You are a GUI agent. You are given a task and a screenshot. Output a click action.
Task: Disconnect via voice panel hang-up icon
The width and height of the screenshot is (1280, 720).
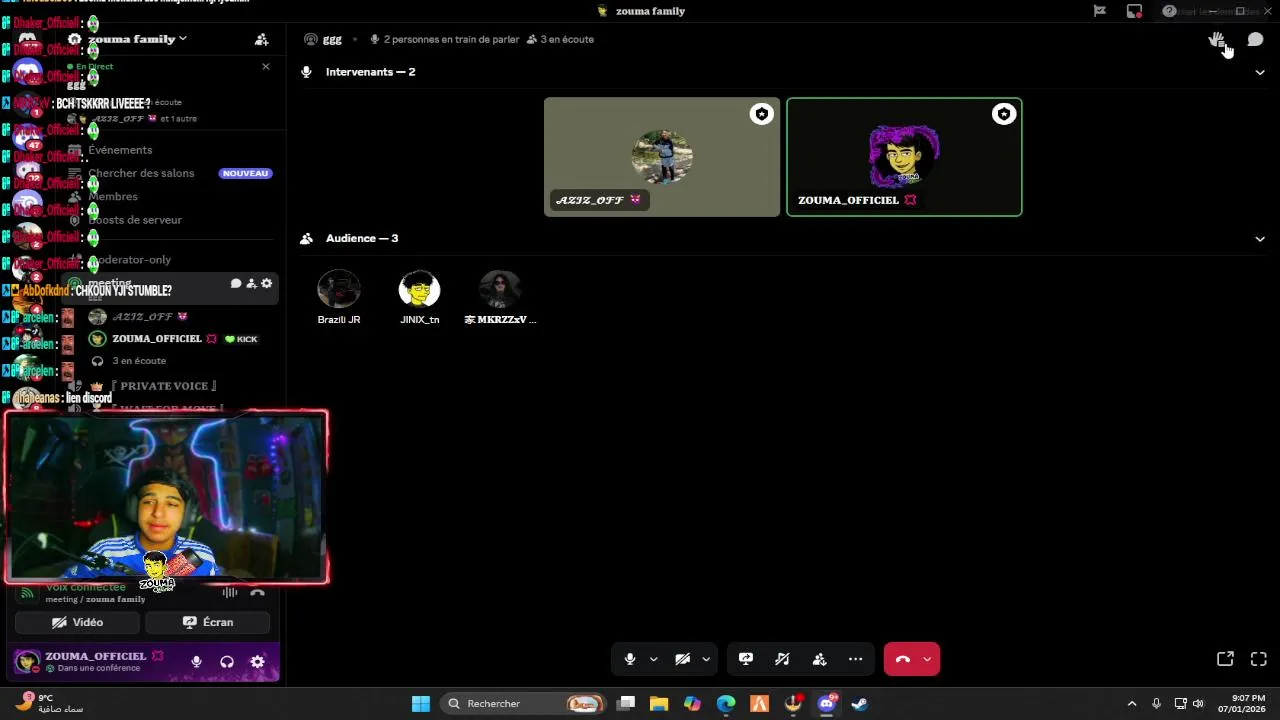point(257,592)
